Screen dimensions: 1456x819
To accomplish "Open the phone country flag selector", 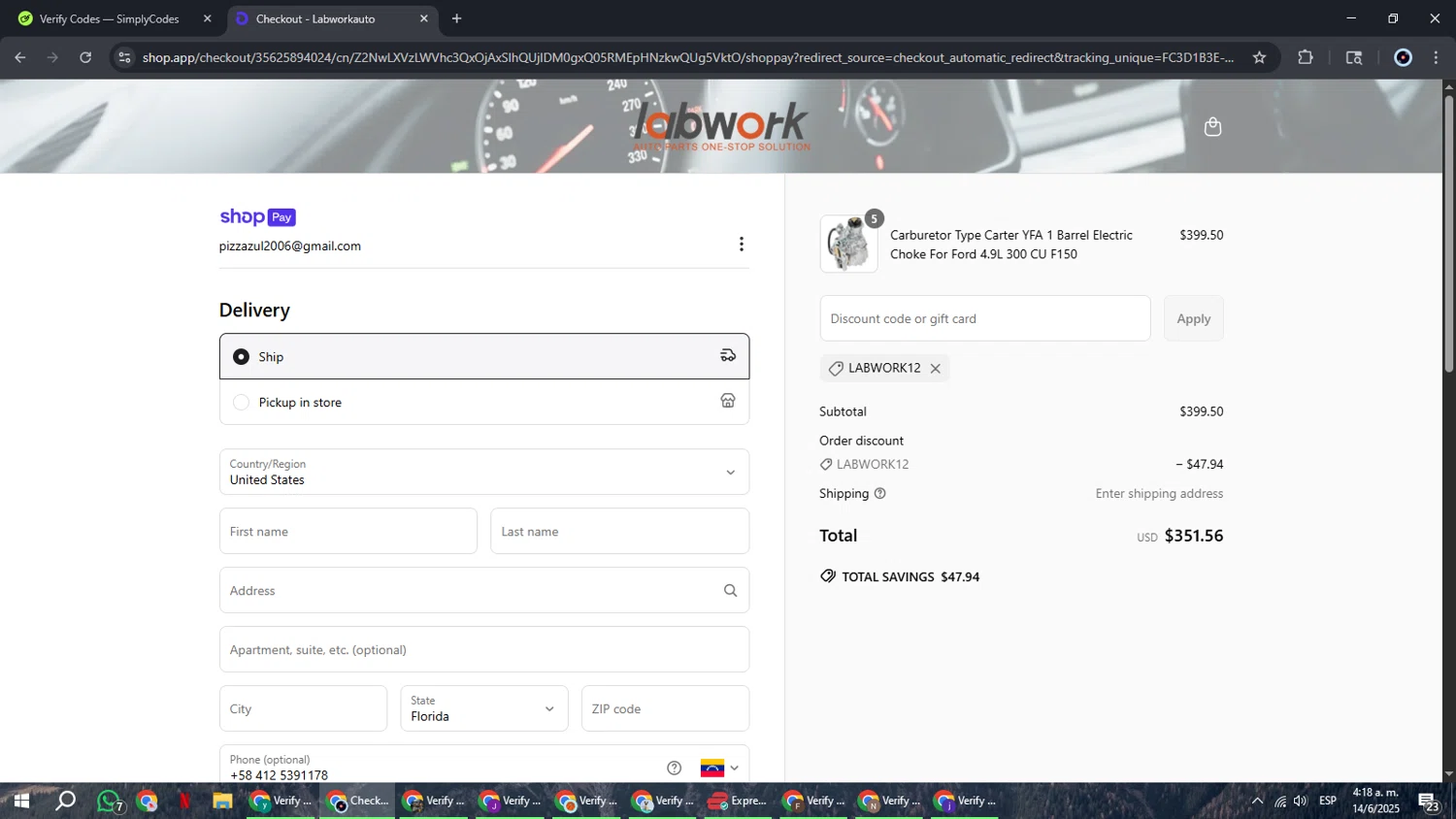I will pyautogui.click(x=720, y=768).
